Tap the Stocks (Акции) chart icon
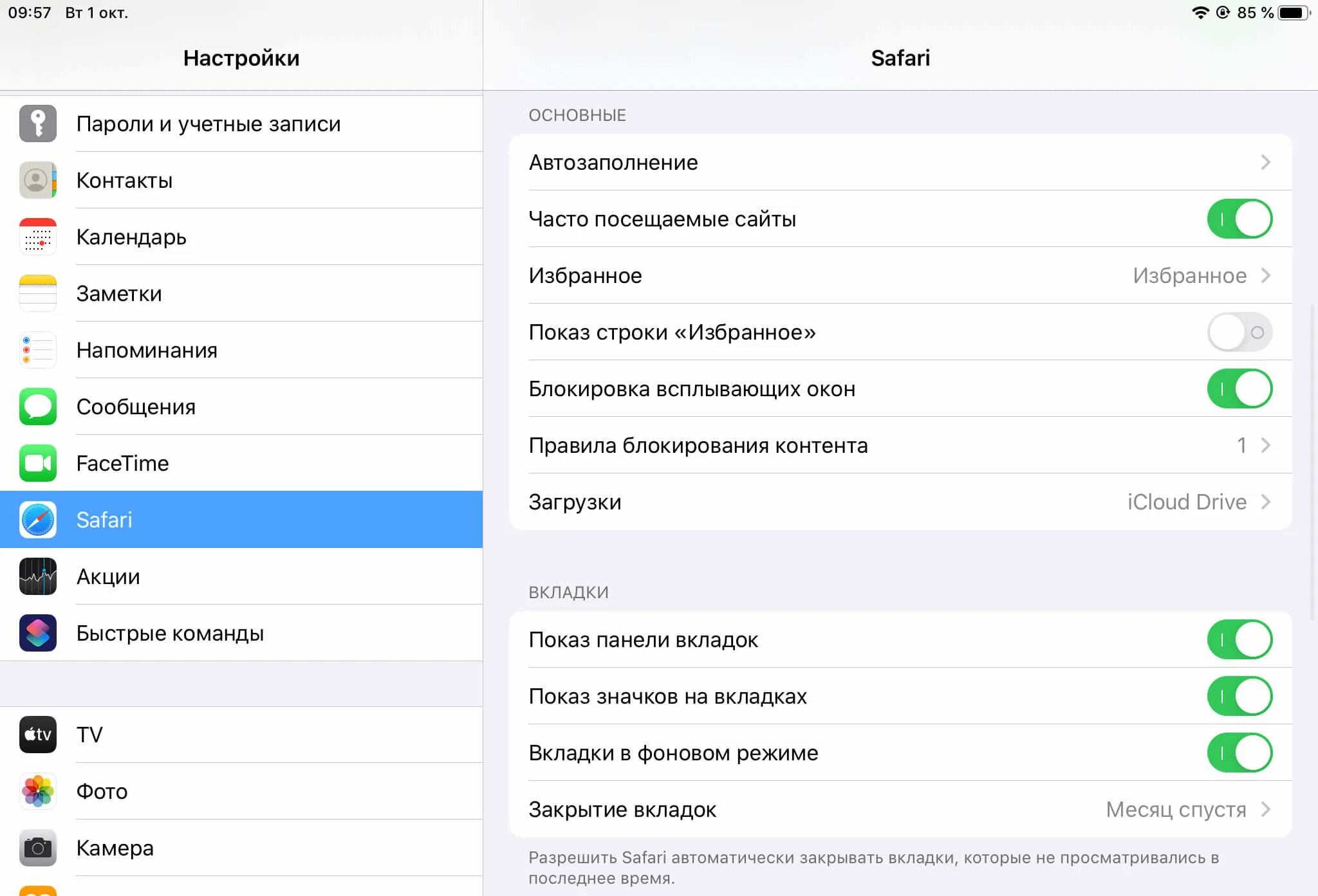The width and height of the screenshot is (1318, 896). pyautogui.click(x=38, y=576)
